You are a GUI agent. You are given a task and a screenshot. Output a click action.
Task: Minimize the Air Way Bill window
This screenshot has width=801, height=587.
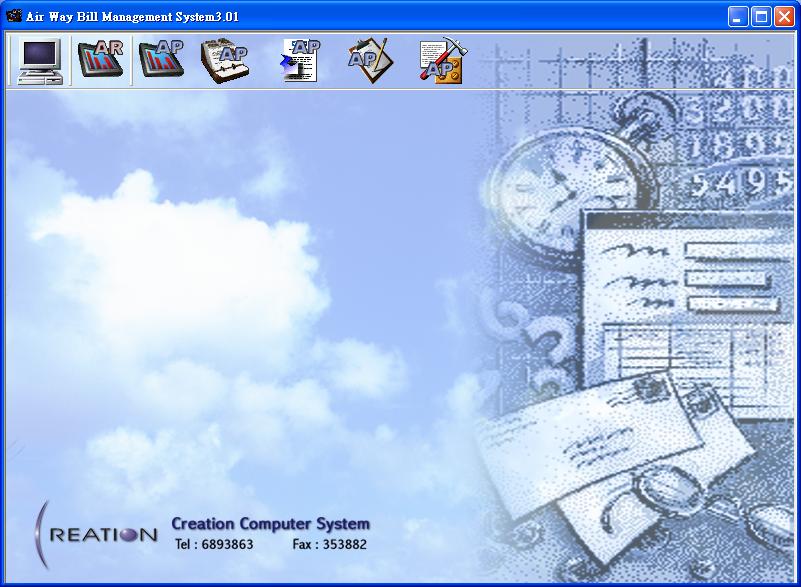[x=737, y=17]
